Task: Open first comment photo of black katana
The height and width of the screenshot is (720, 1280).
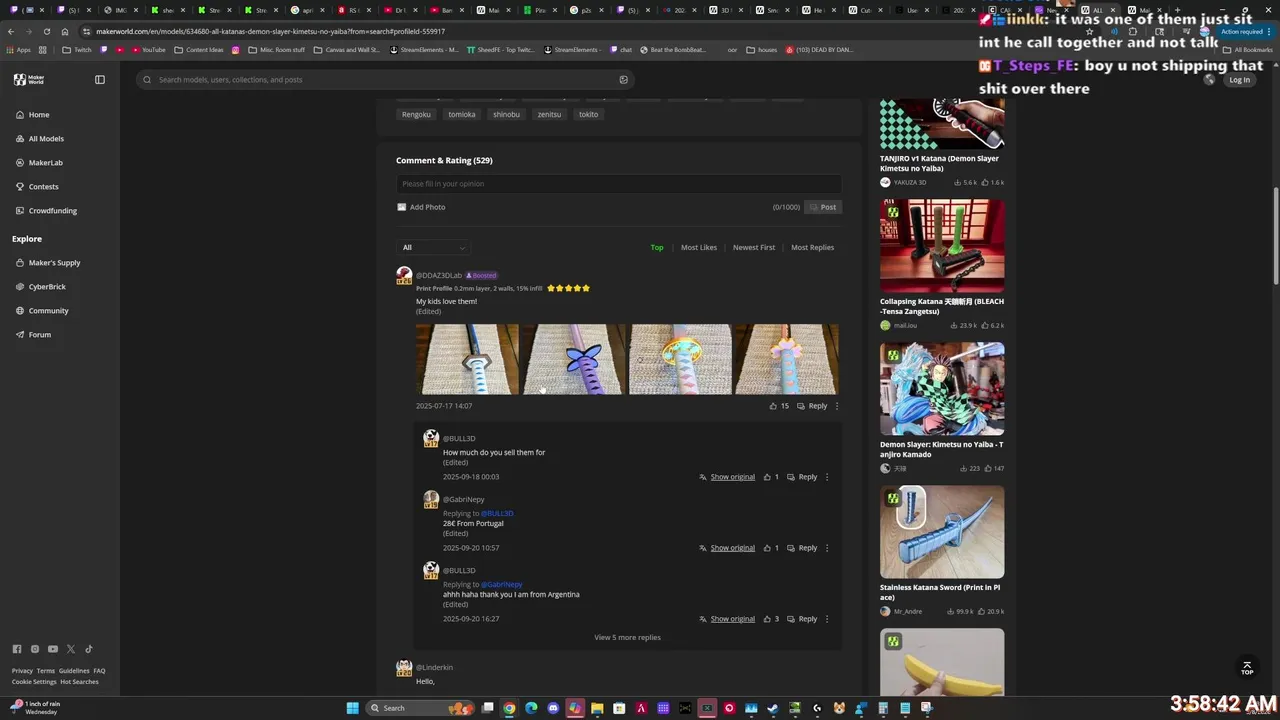Action: [467, 359]
